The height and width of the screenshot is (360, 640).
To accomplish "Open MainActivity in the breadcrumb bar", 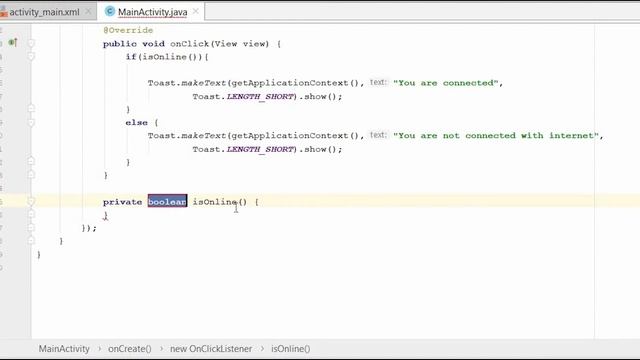I will click(64, 349).
